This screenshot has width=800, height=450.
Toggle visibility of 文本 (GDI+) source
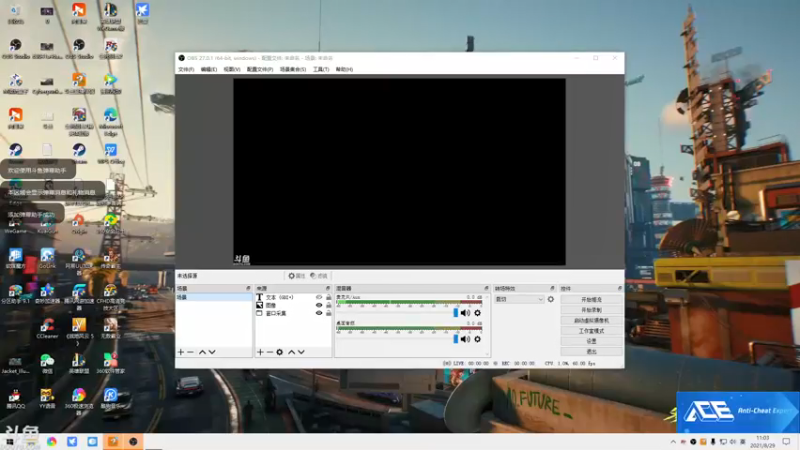pyautogui.click(x=319, y=297)
